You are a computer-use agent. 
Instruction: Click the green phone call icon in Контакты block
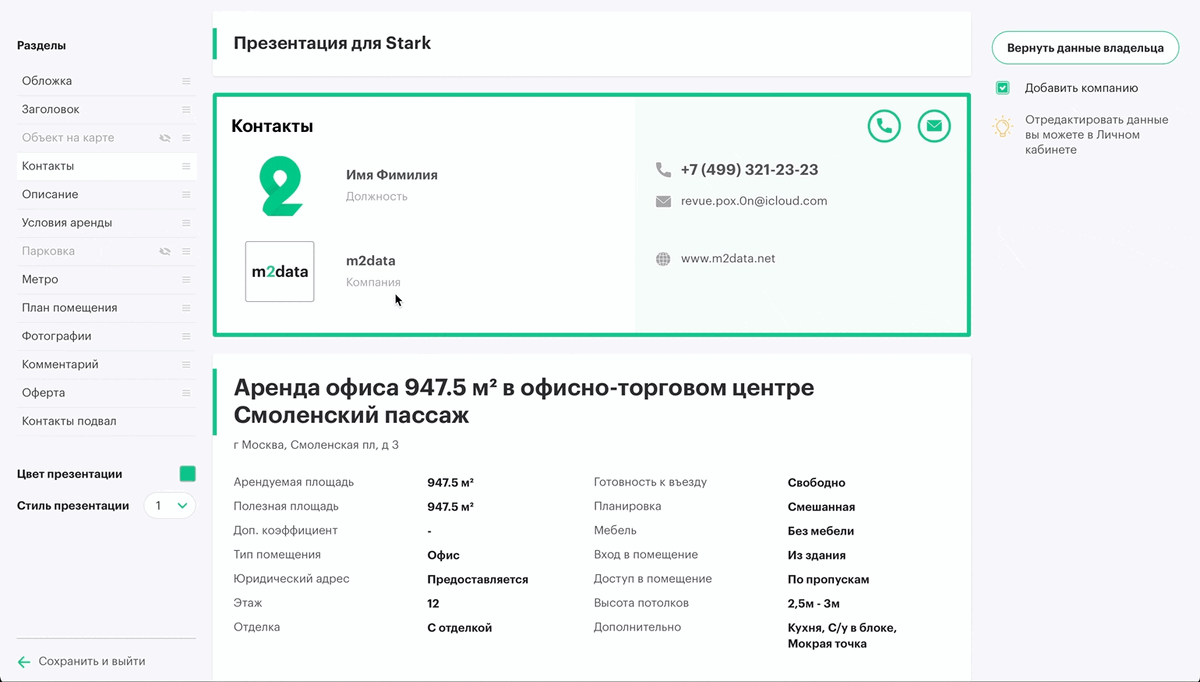tap(884, 126)
